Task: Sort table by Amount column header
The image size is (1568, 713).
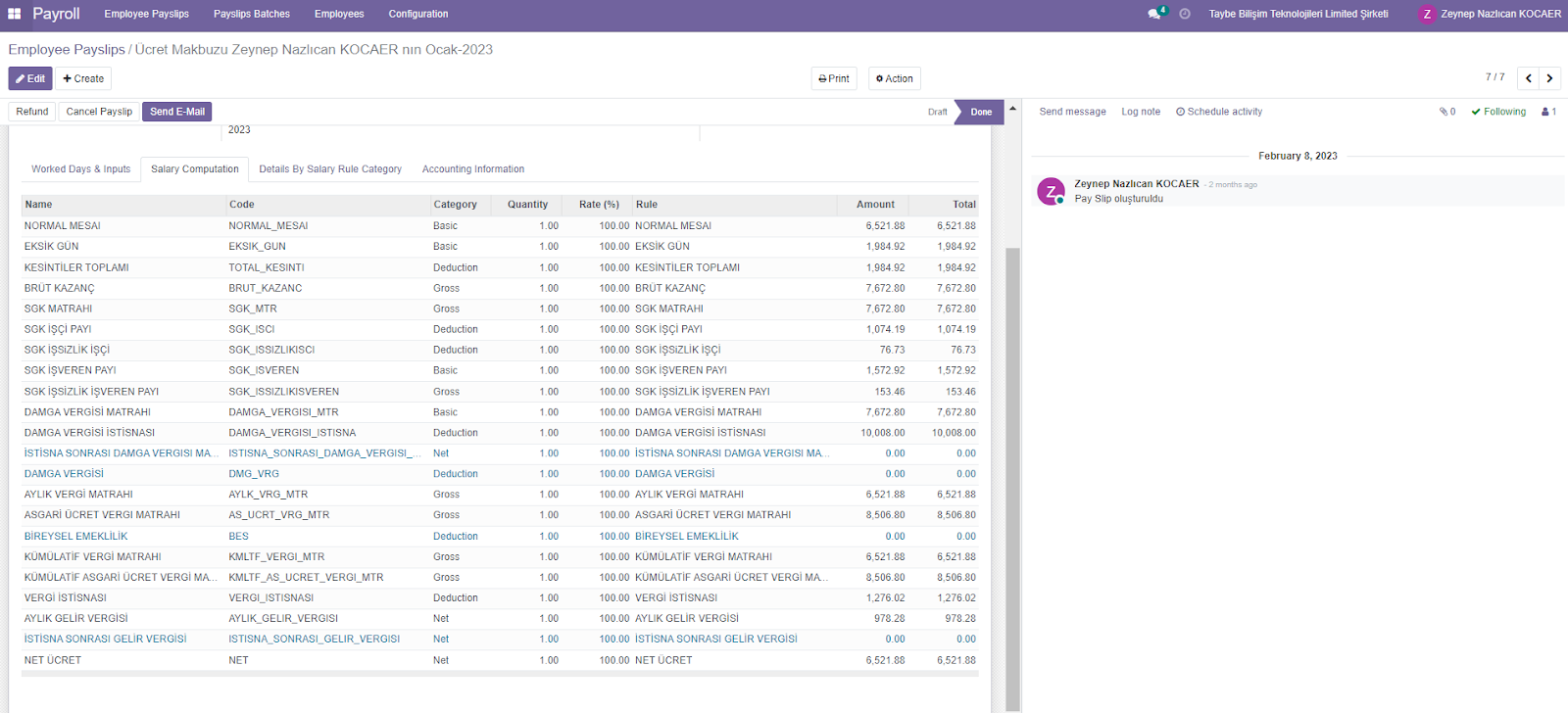Action: [874, 205]
